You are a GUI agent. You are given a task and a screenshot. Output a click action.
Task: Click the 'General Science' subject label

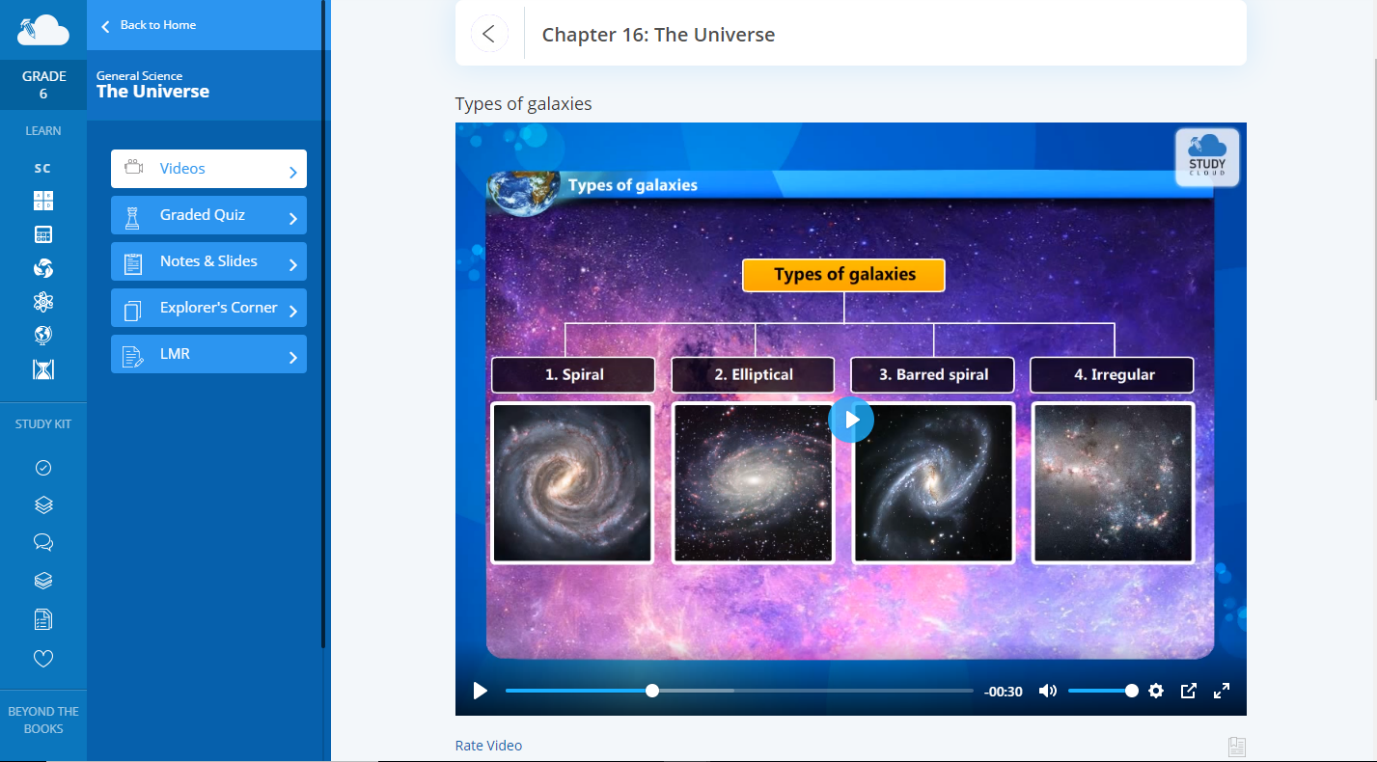[139, 76]
